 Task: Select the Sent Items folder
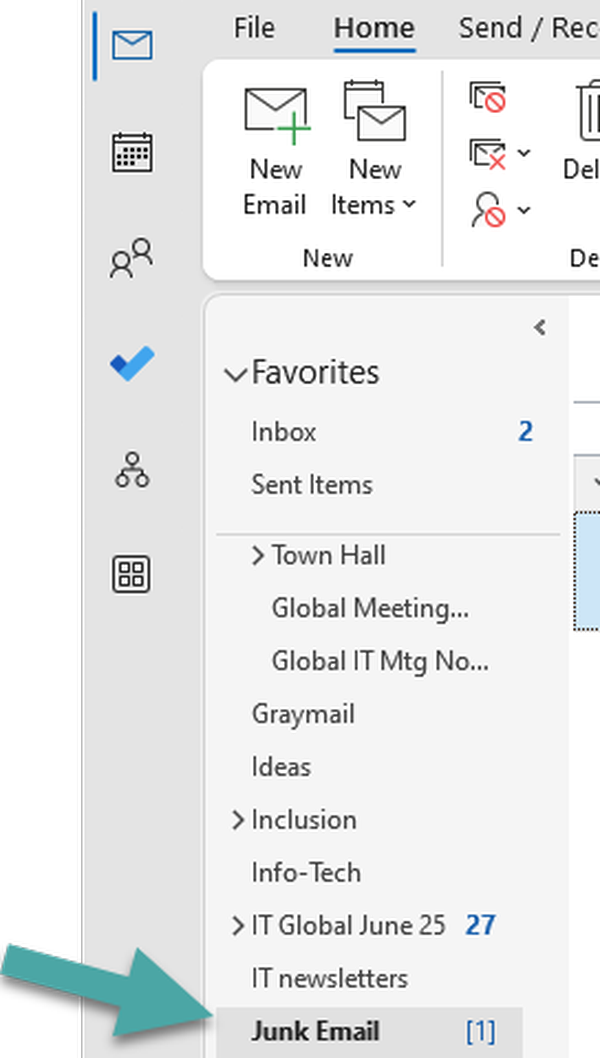pyautogui.click(x=312, y=485)
